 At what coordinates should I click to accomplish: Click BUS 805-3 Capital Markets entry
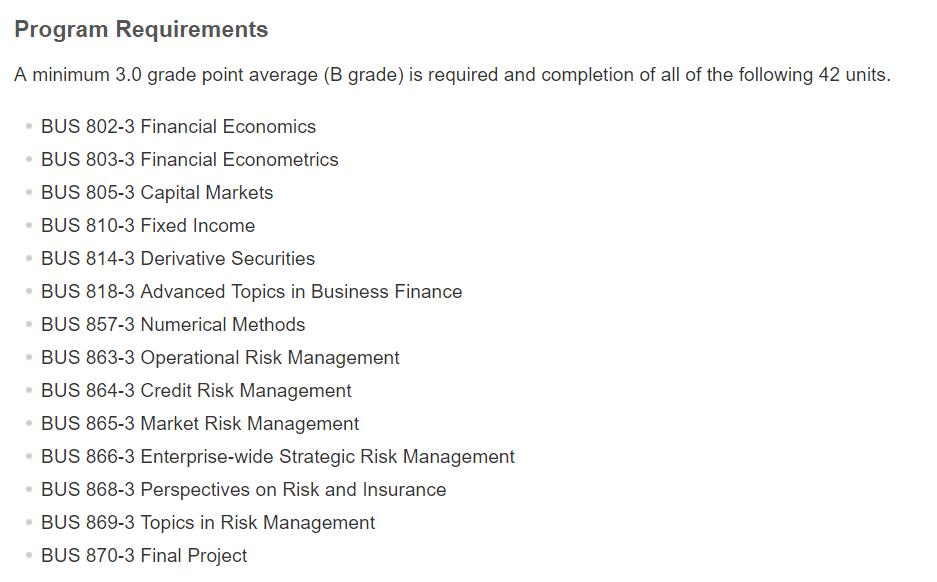[157, 193]
